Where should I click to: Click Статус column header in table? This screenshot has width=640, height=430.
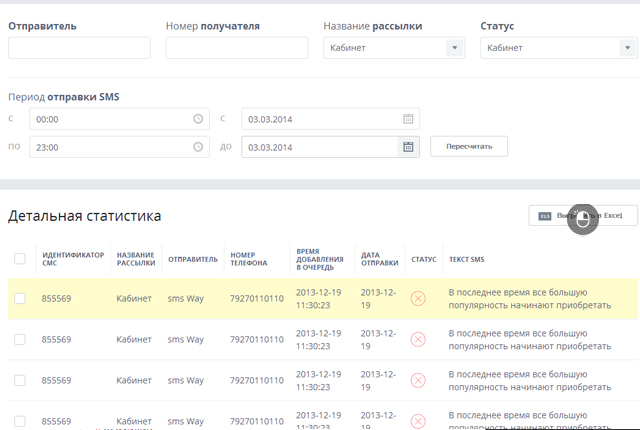424,259
